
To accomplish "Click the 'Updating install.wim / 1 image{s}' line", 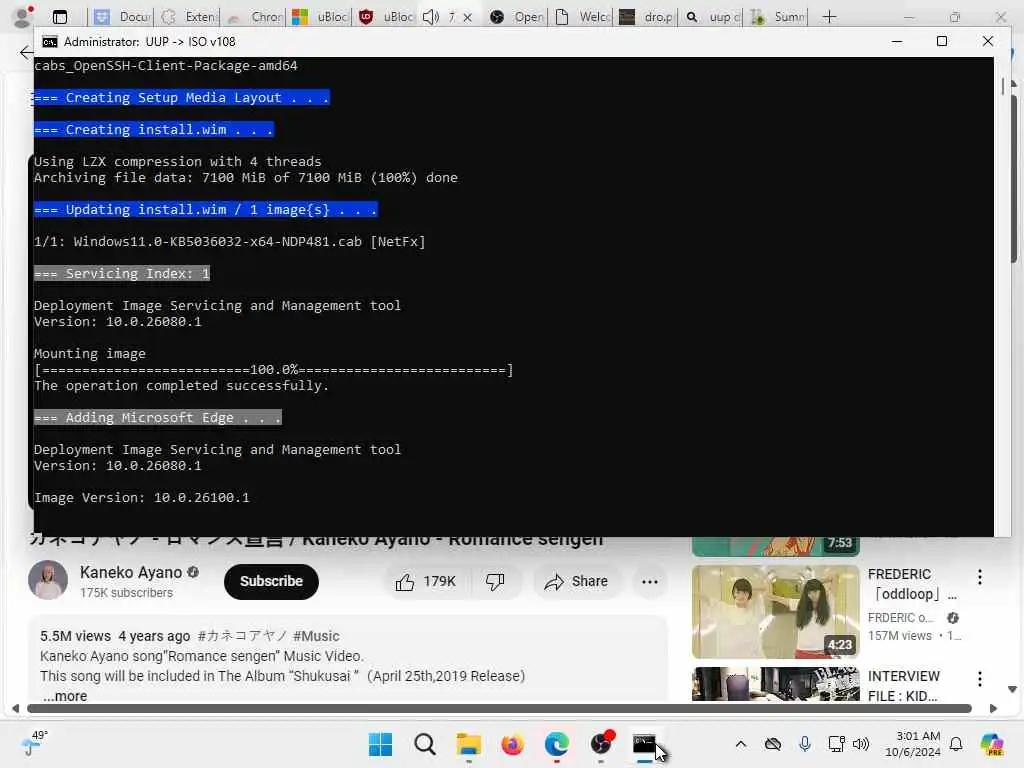I will pos(206,210).
